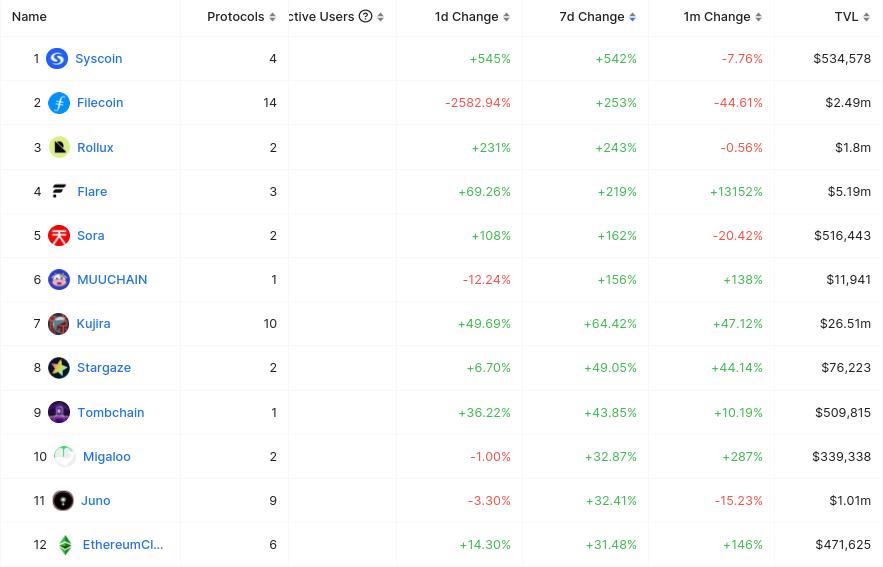Click the Filecoin chain logo icon

pyautogui.click(x=59, y=103)
